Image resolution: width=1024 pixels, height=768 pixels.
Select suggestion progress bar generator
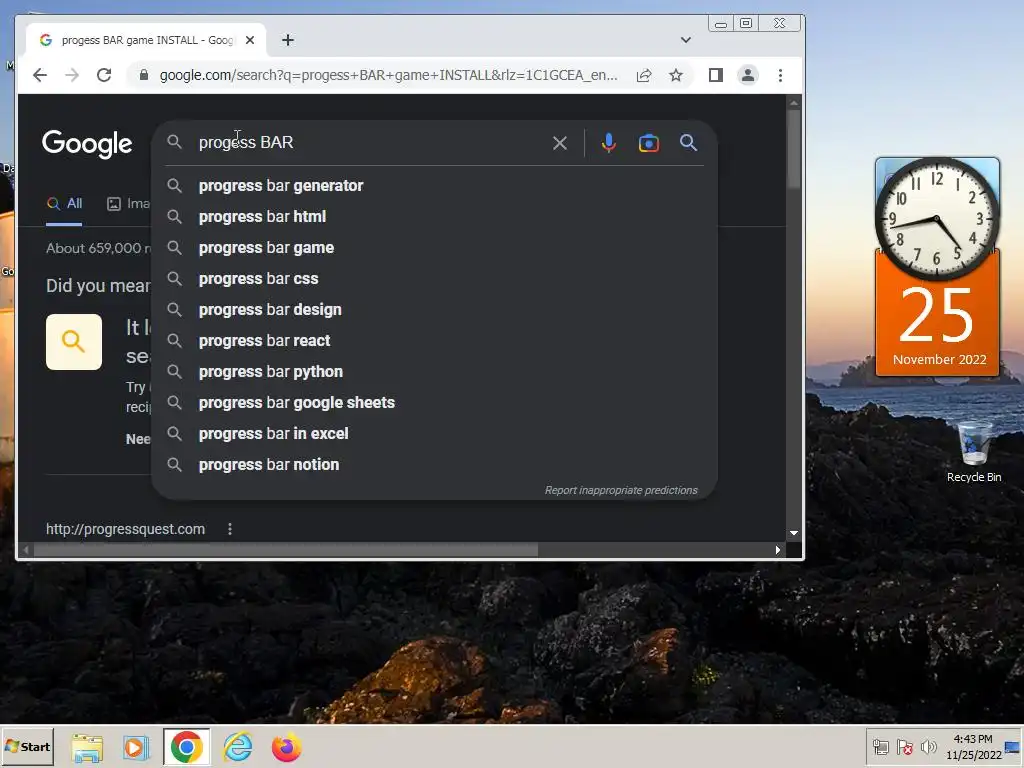[x=434, y=185]
